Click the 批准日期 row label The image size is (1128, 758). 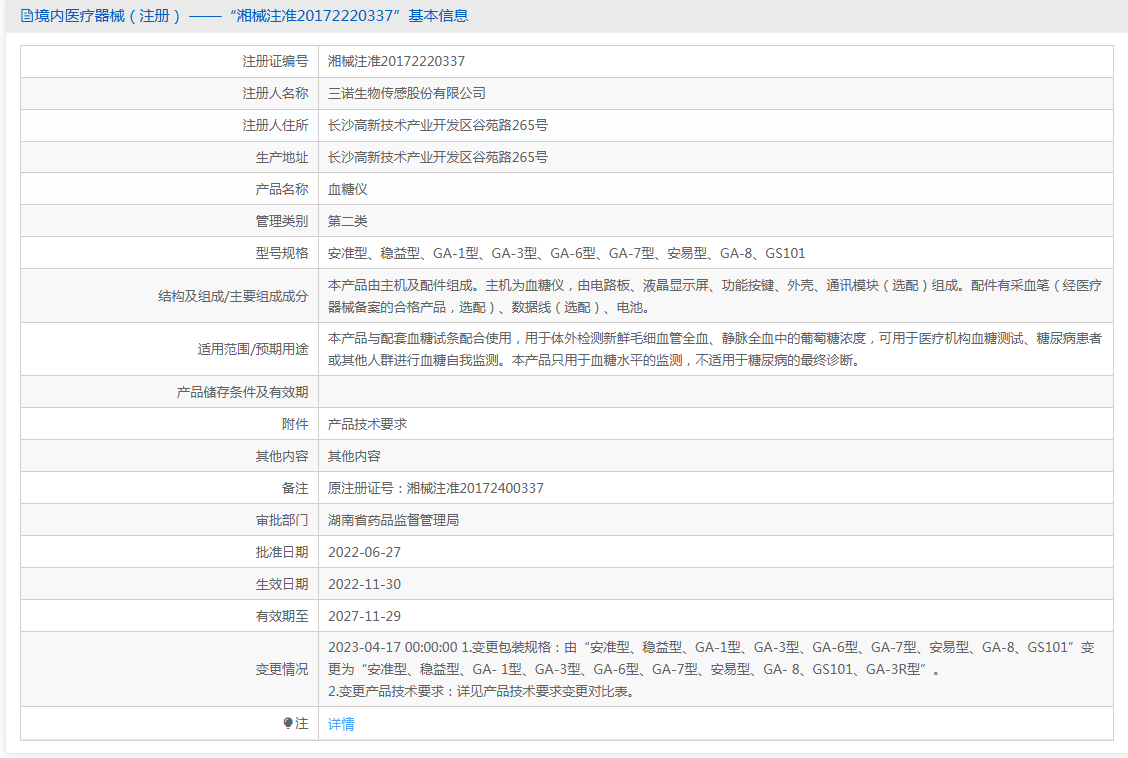pyautogui.click(x=281, y=552)
